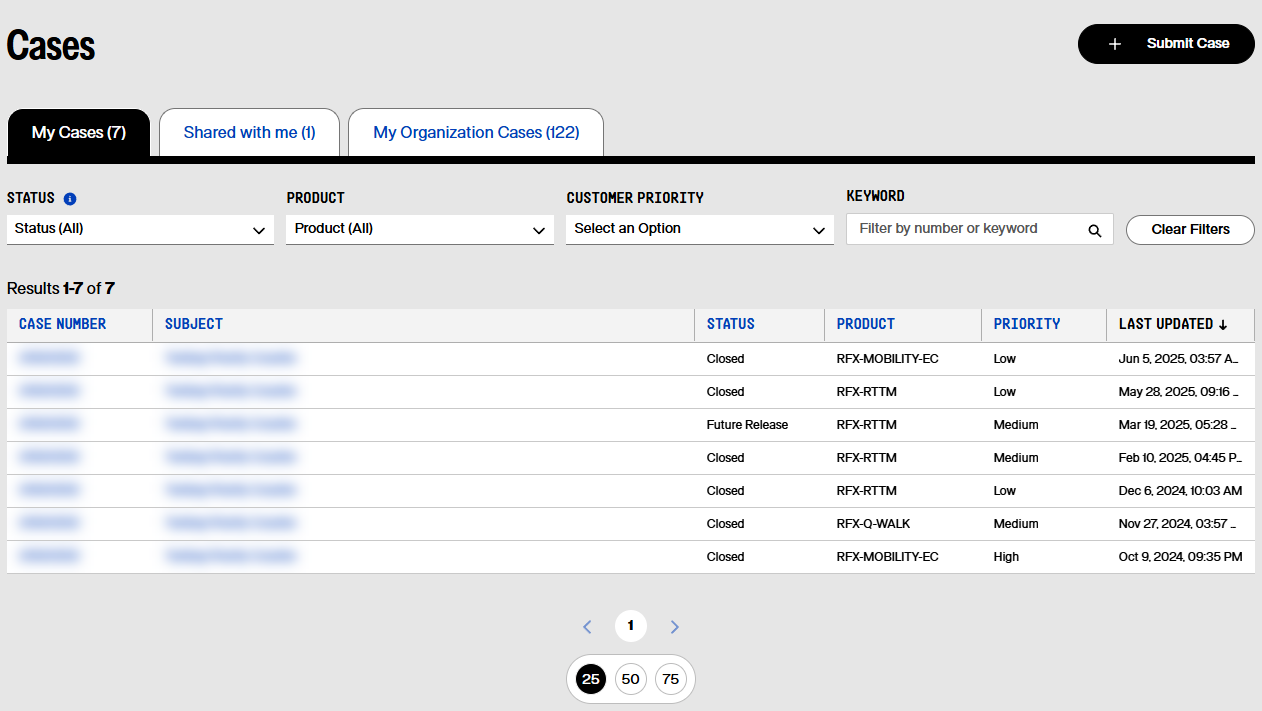Go to the next results page arrow
The width and height of the screenshot is (1262, 711).
point(675,627)
